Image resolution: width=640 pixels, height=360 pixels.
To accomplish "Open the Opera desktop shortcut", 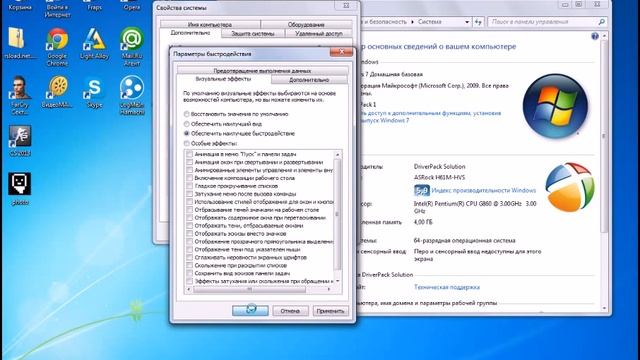I will (x=132, y=5).
